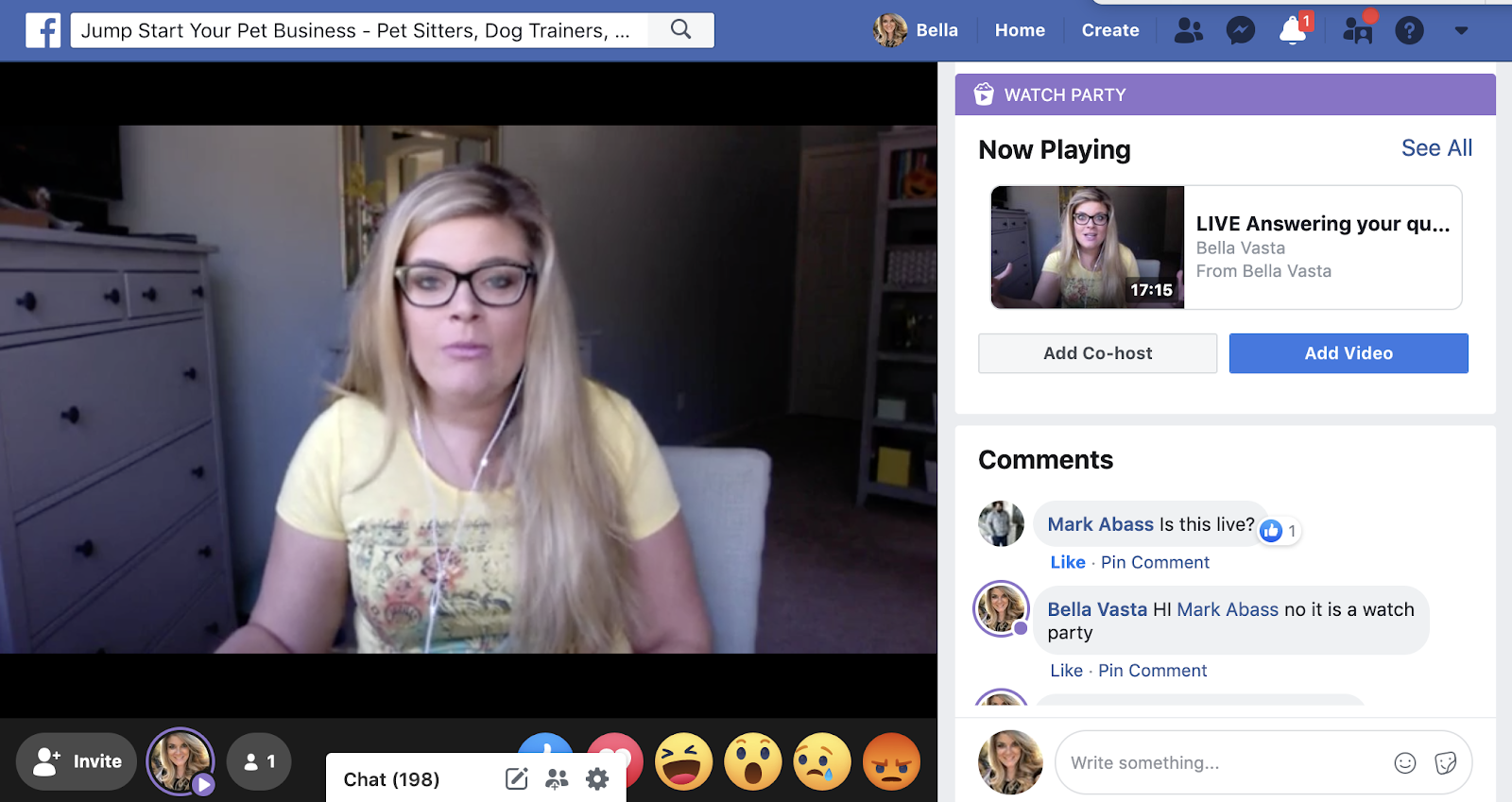Open the Mark Abass name link in his comment

coord(1100,524)
